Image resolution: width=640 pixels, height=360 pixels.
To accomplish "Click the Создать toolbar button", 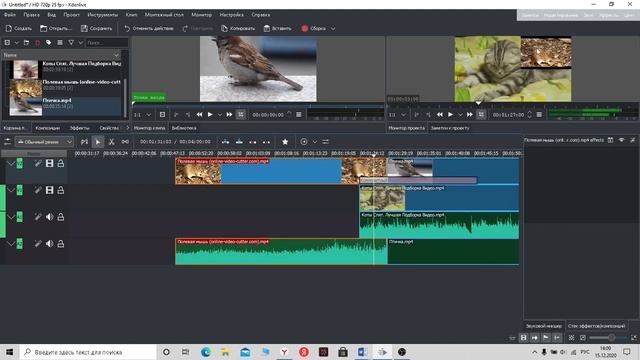I will 19,29.
